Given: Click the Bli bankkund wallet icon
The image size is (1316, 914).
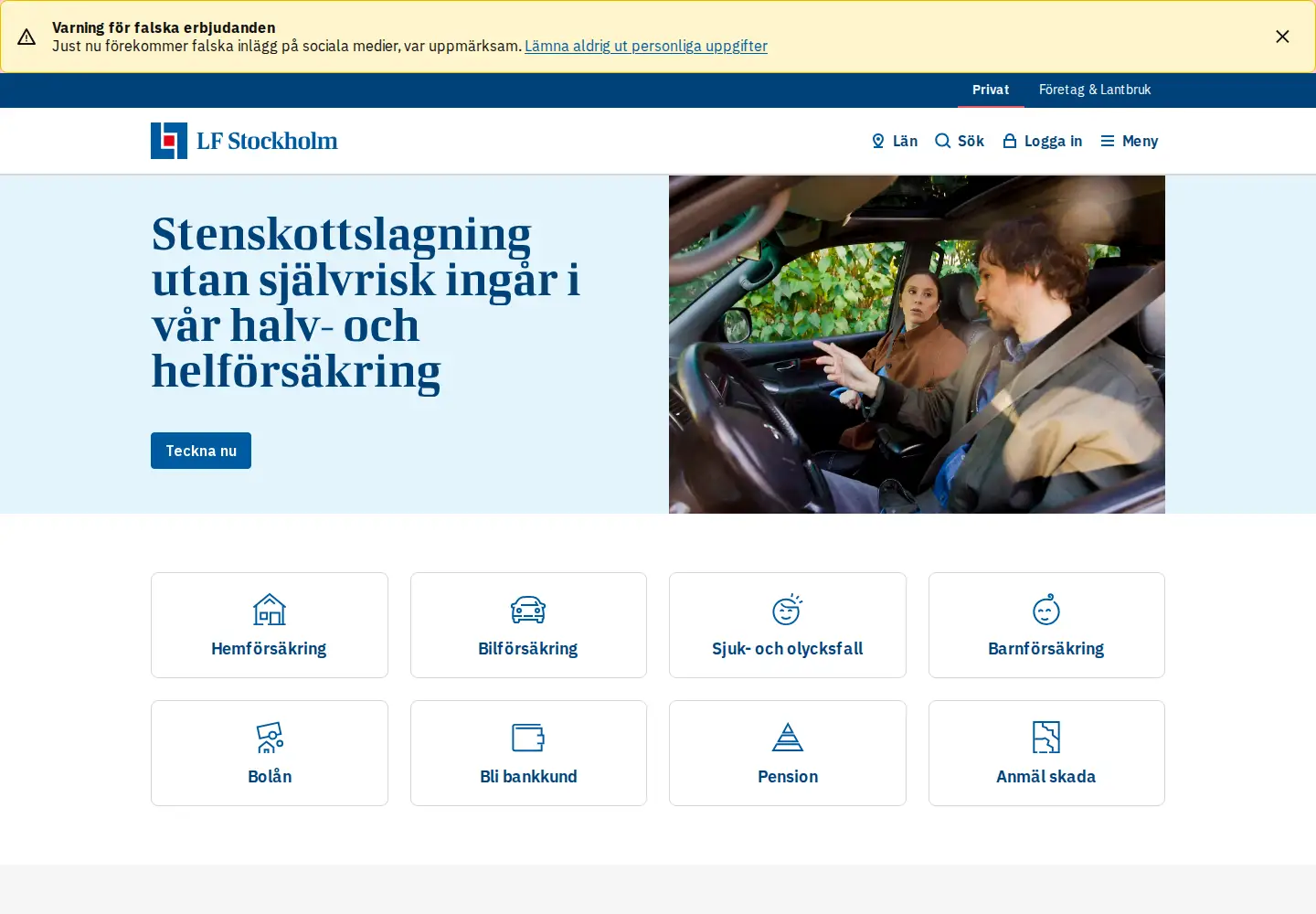Looking at the screenshot, I should (x=528, y=737).
